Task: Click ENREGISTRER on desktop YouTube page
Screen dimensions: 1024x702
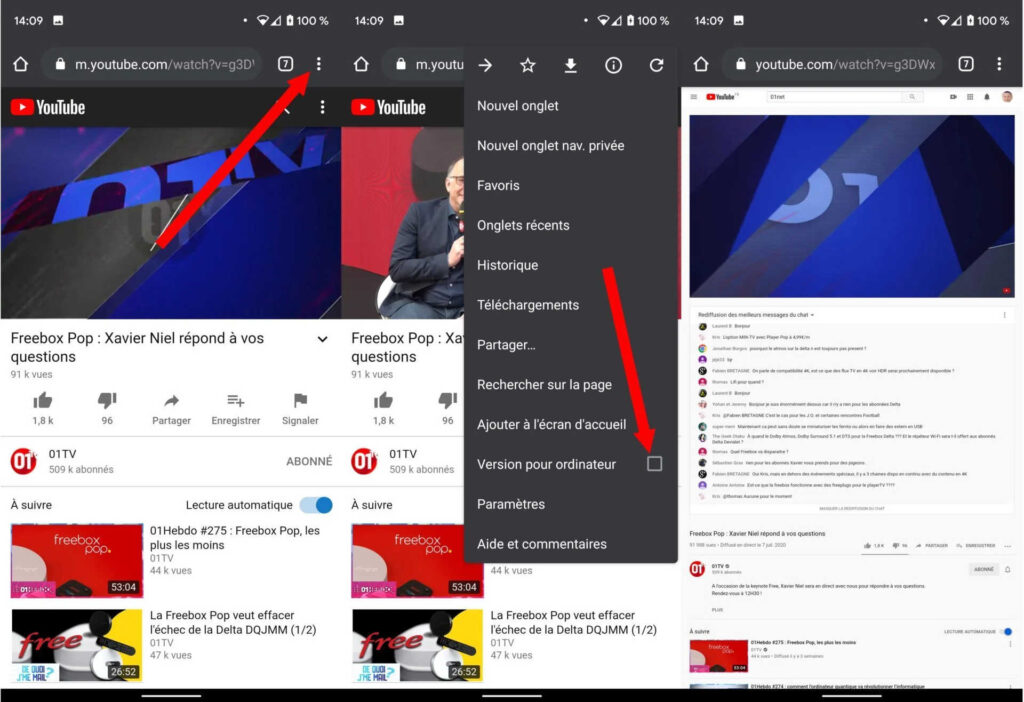Action: coord(976,545)
